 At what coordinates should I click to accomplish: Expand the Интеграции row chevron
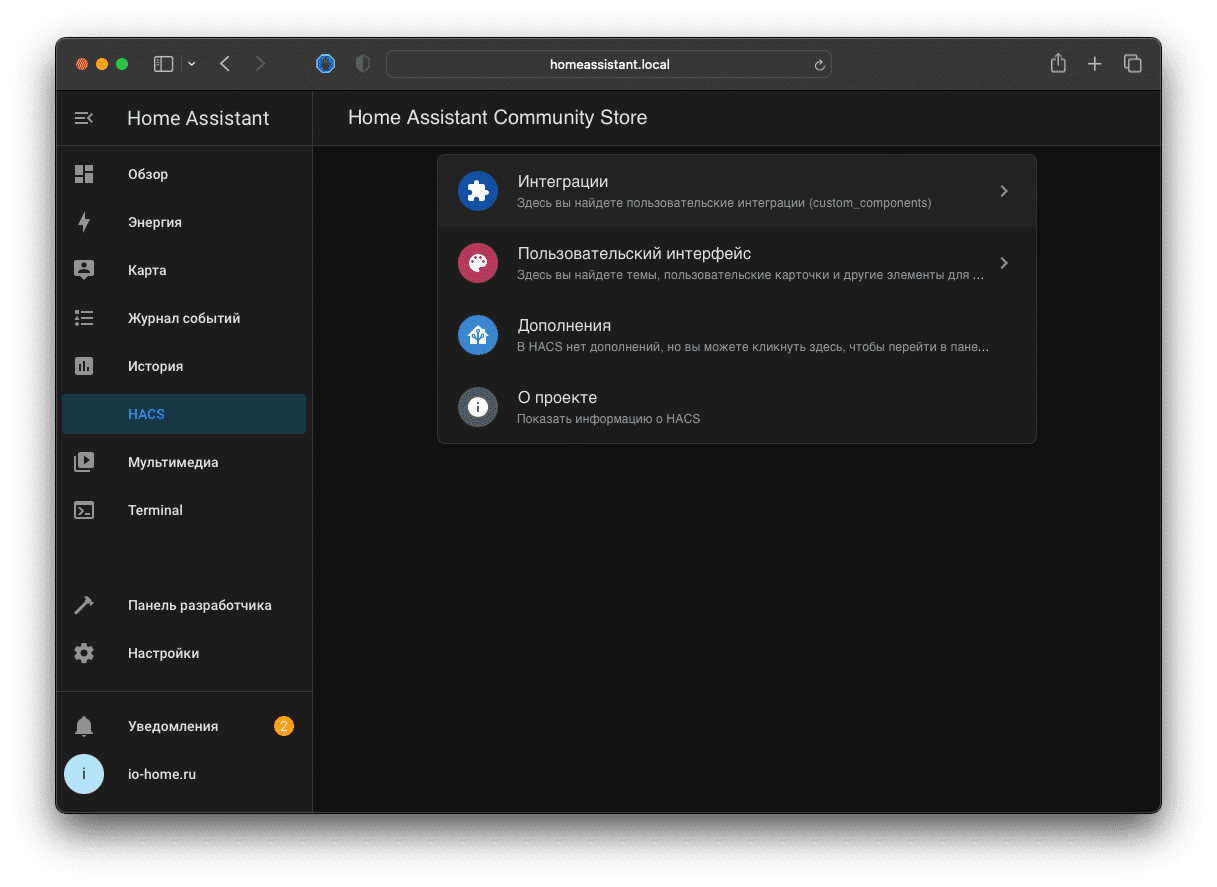point(1004,191)
